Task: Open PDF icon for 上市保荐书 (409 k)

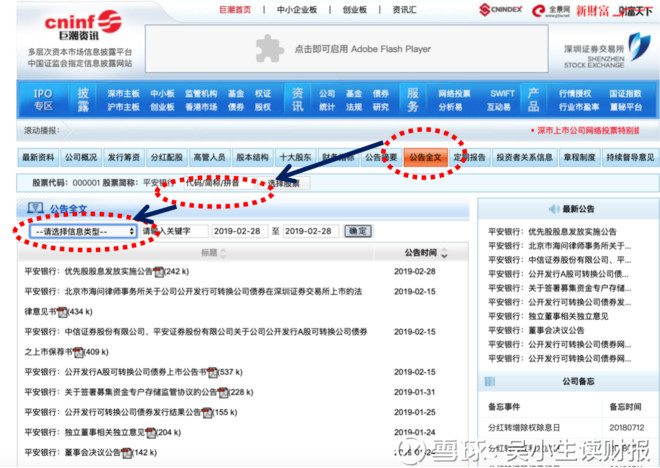Action: pos(78,352)
